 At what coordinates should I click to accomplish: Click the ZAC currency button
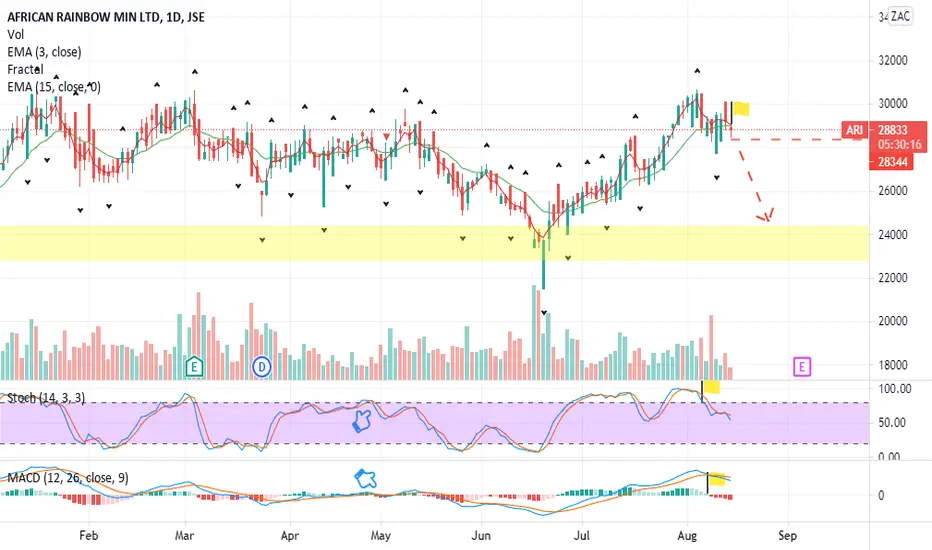[x=900, y=16]
